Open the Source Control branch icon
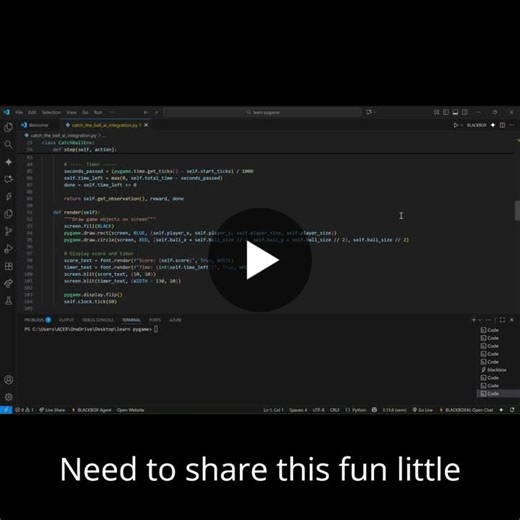Screen dimensions: 520x520 click(x=9, y=231)
